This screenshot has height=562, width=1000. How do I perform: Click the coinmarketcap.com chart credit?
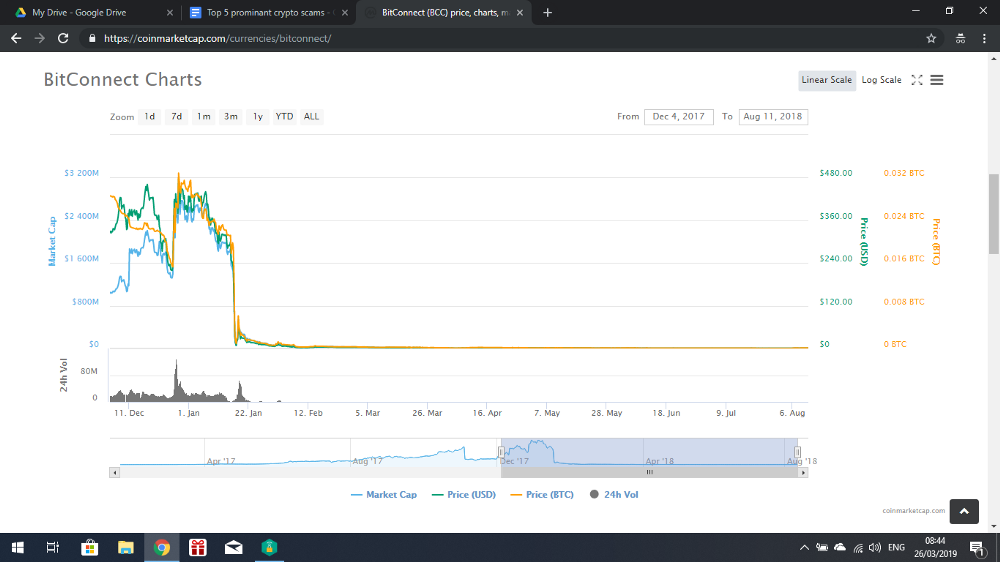click(913, 510)
